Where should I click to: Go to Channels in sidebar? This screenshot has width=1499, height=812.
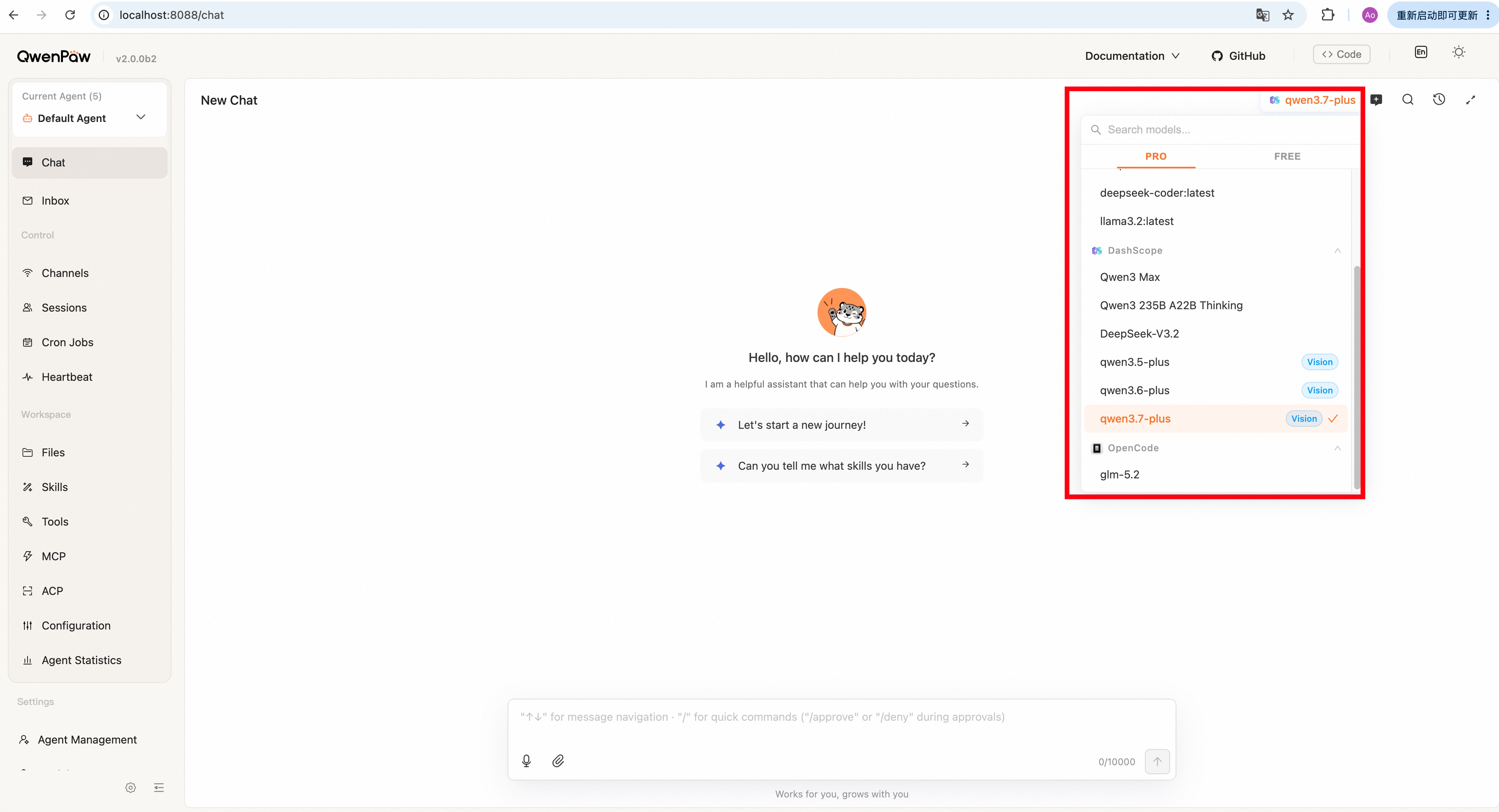(x=90, y=273)
